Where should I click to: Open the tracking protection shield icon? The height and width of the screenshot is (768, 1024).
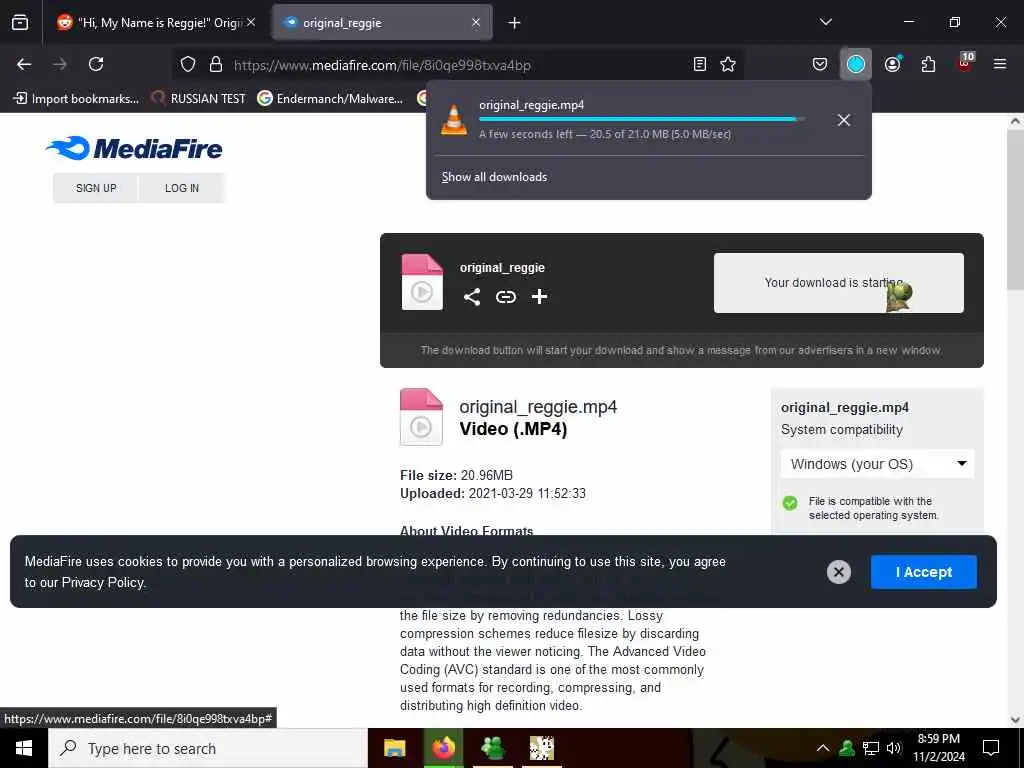coord(188,64)
